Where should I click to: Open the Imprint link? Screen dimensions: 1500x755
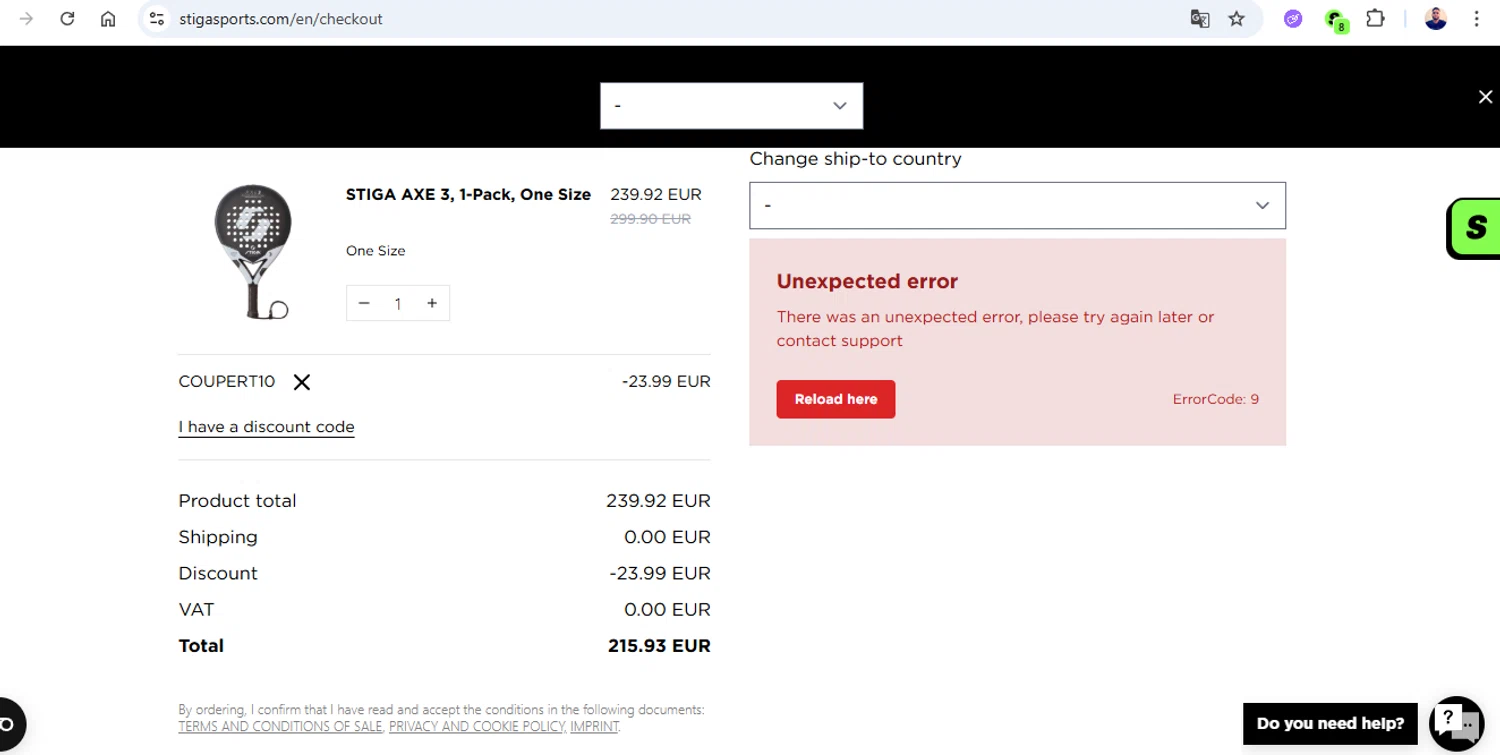coord(594,727)
